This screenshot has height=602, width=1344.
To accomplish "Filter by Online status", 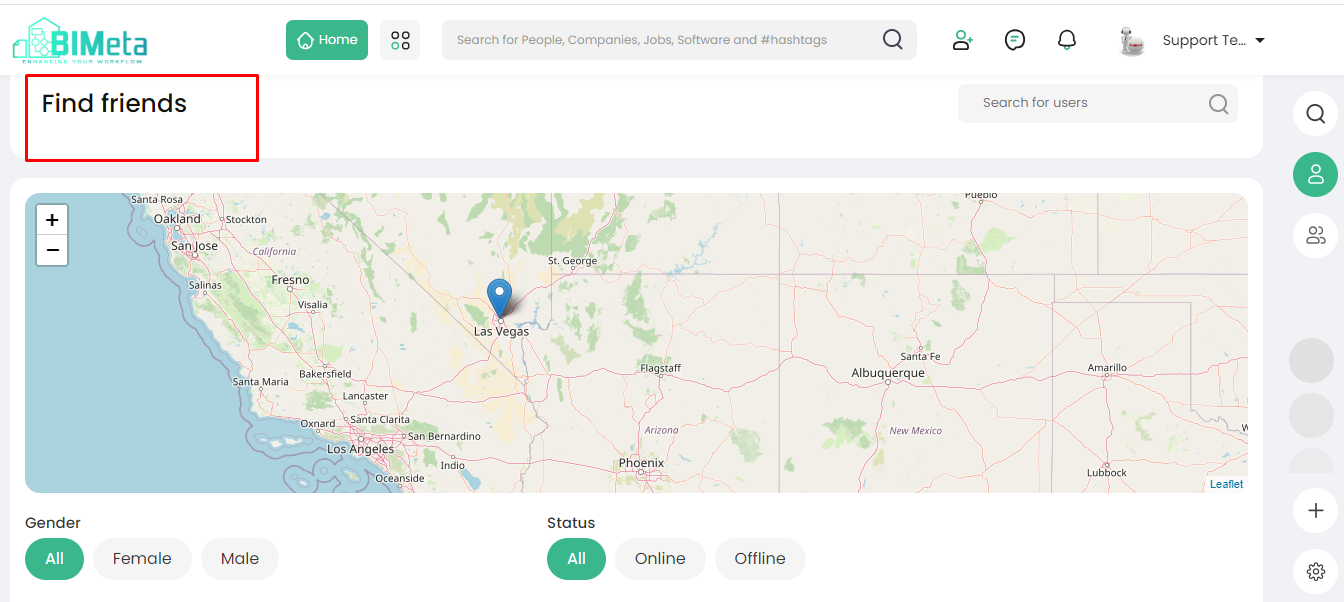I will tap(660, 559).
